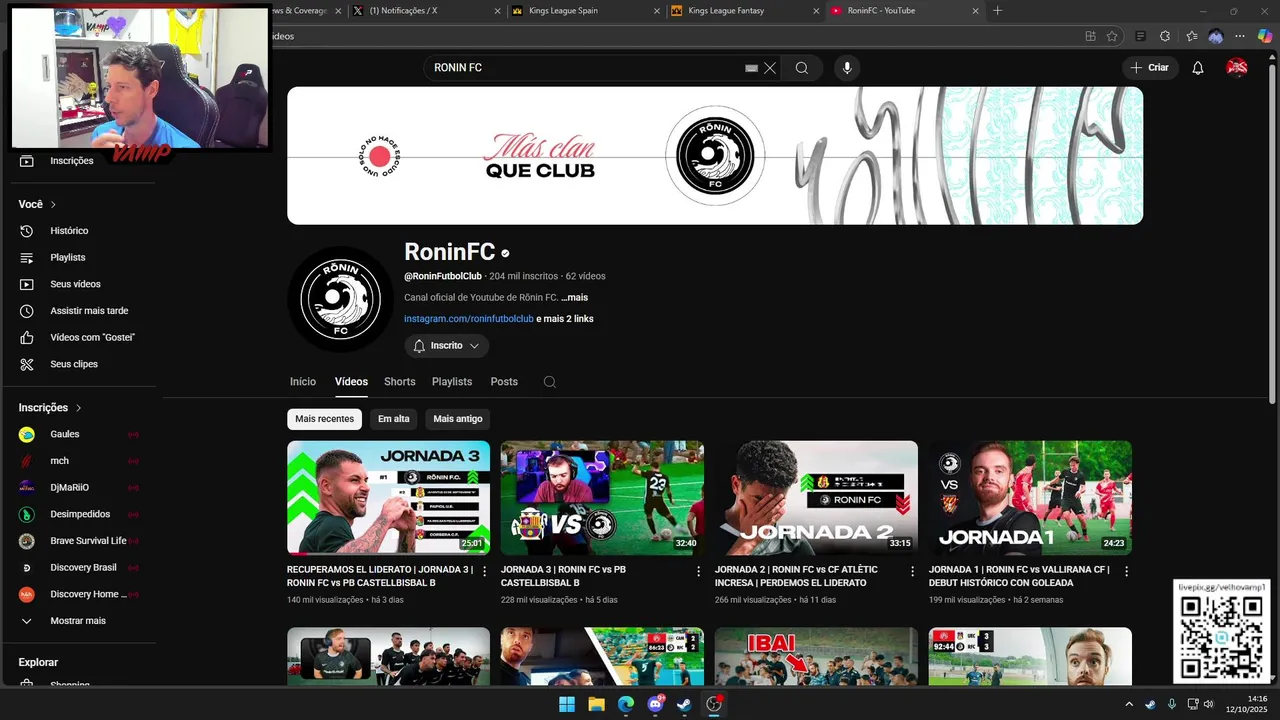Add page to favorites star icon
The height and width of the screenshot is (720, 1280).
(x=1112, y=36)
